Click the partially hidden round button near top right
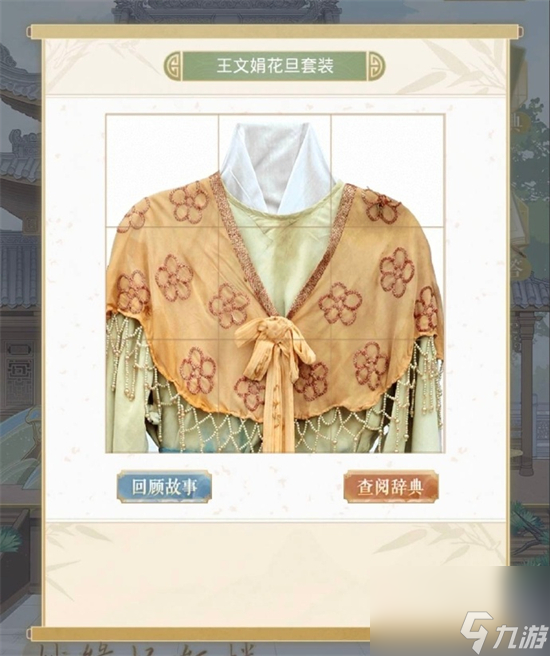Image resolution: width=550 pixels, height=656 pixels. pyautogui.click(x=518, y=122)
